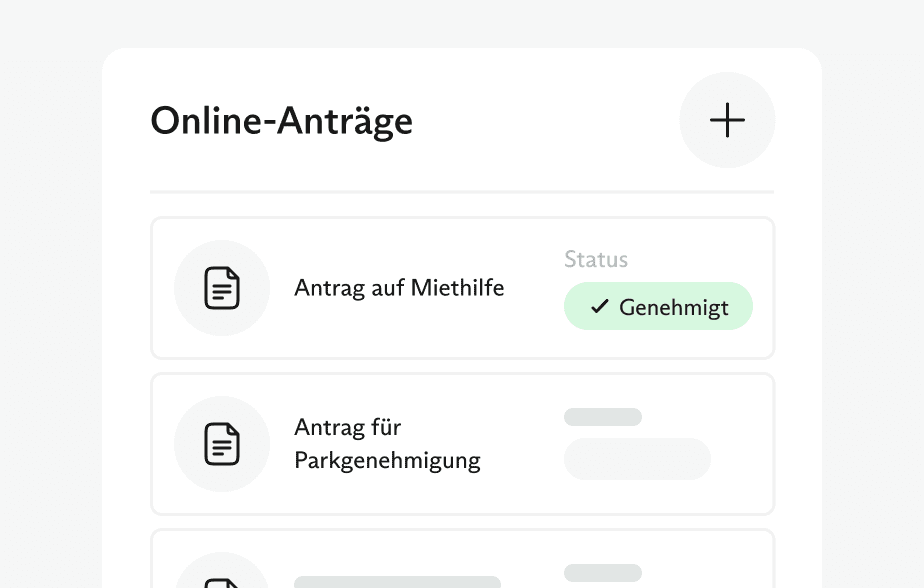This screenshot has width=924, height=588.
Task: Click small grey status label placeholder in Parkgenehmigung row
Action: click(x=602, y=417)
